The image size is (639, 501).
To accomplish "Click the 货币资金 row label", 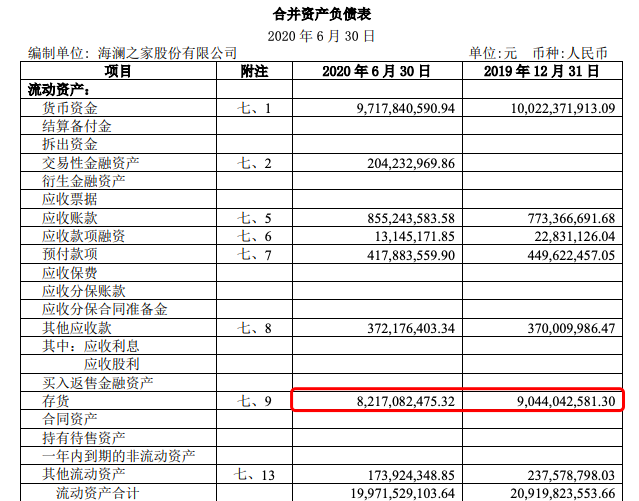I will click(x=70, y=108).
